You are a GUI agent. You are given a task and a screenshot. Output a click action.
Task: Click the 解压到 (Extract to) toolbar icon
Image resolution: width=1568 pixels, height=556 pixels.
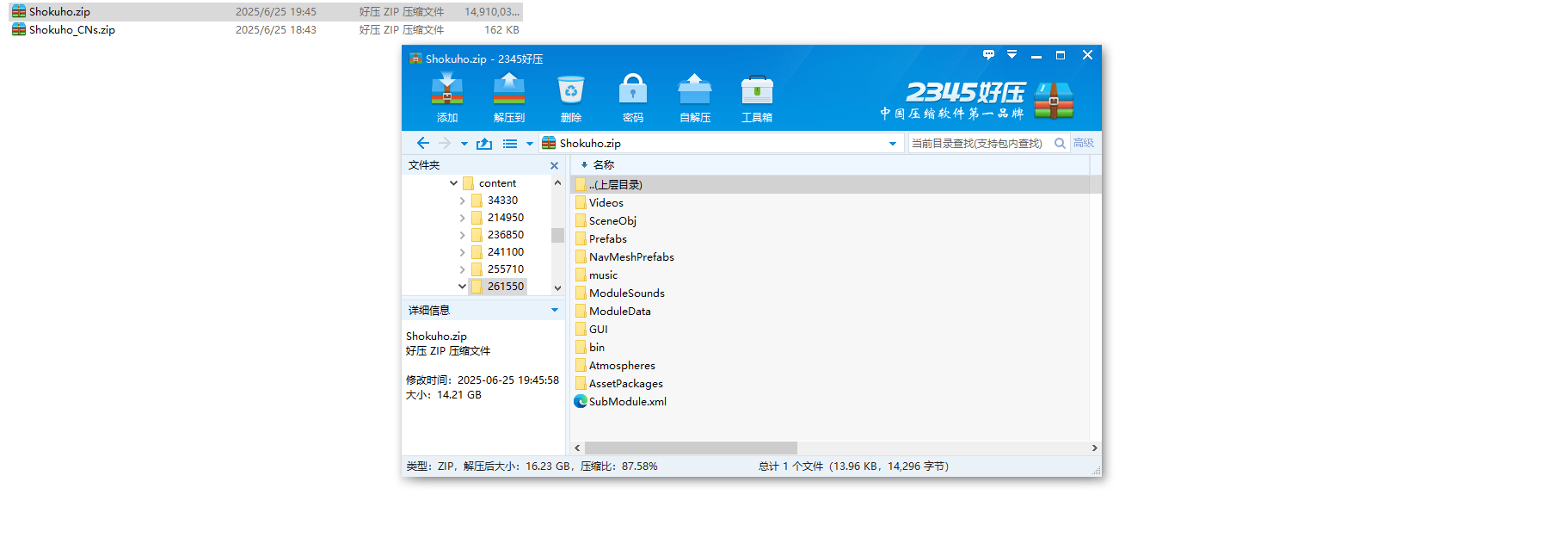point(509,90)
